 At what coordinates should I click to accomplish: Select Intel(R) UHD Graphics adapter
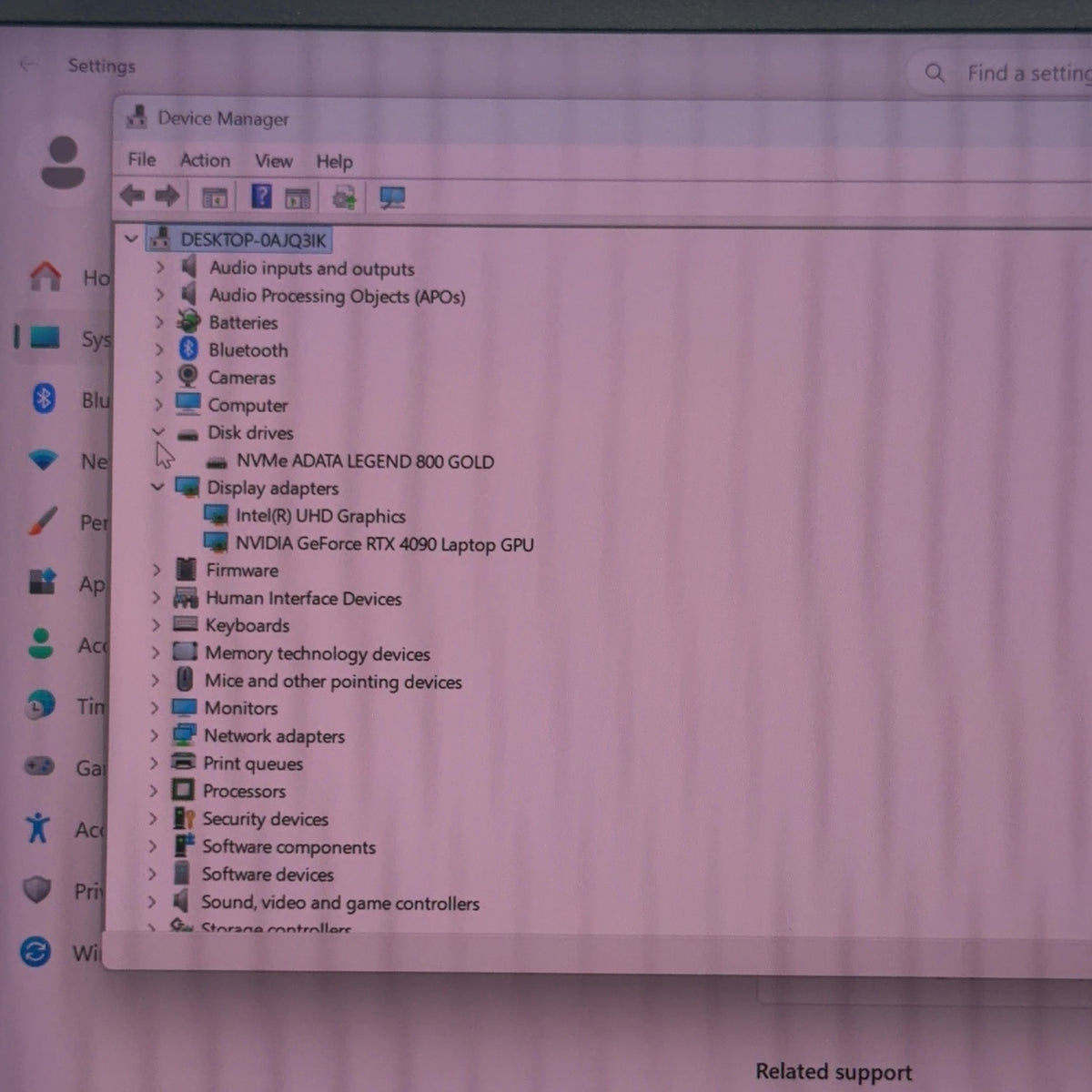(320, 516)
